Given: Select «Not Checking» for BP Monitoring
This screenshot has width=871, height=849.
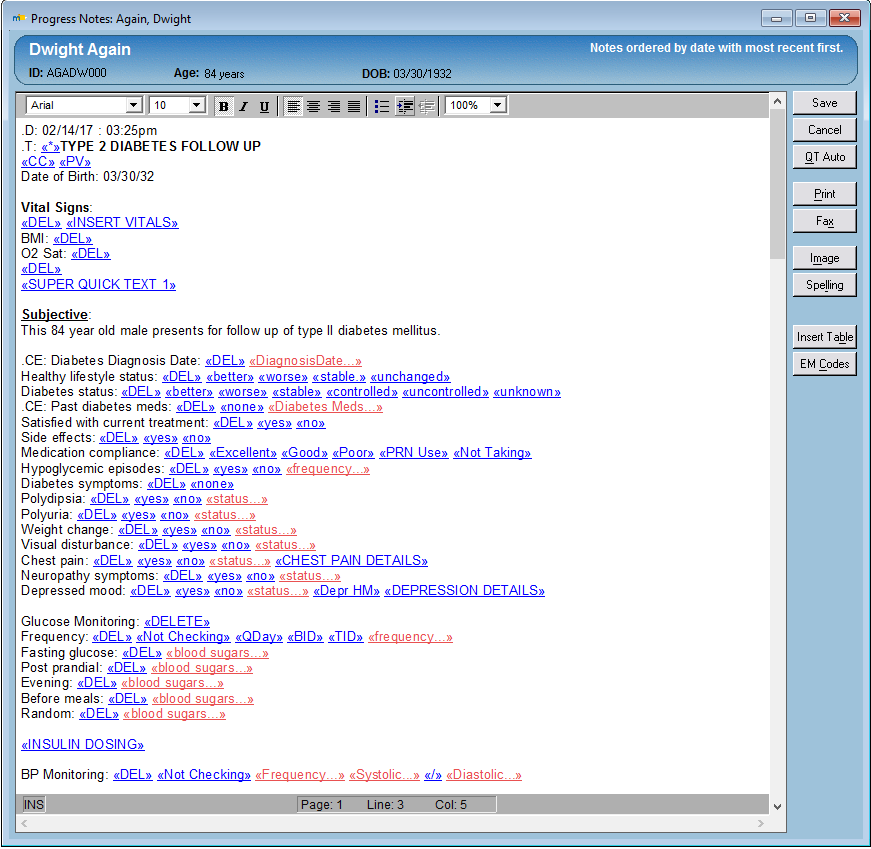Looking at the screenshot, I should [x=204, y=775].
